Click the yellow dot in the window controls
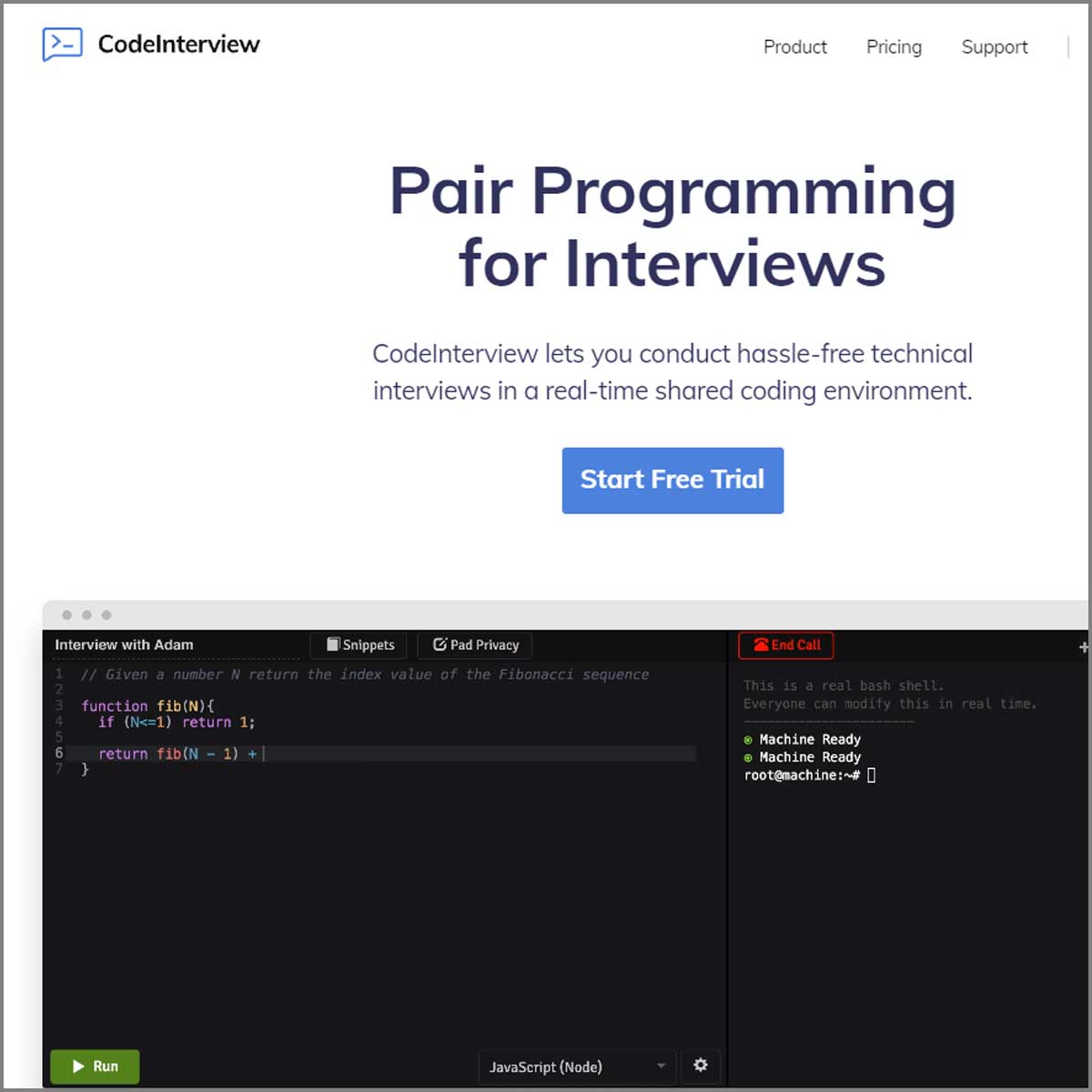The height and width of the screenshot is (1092, 1092). (86, 614)
